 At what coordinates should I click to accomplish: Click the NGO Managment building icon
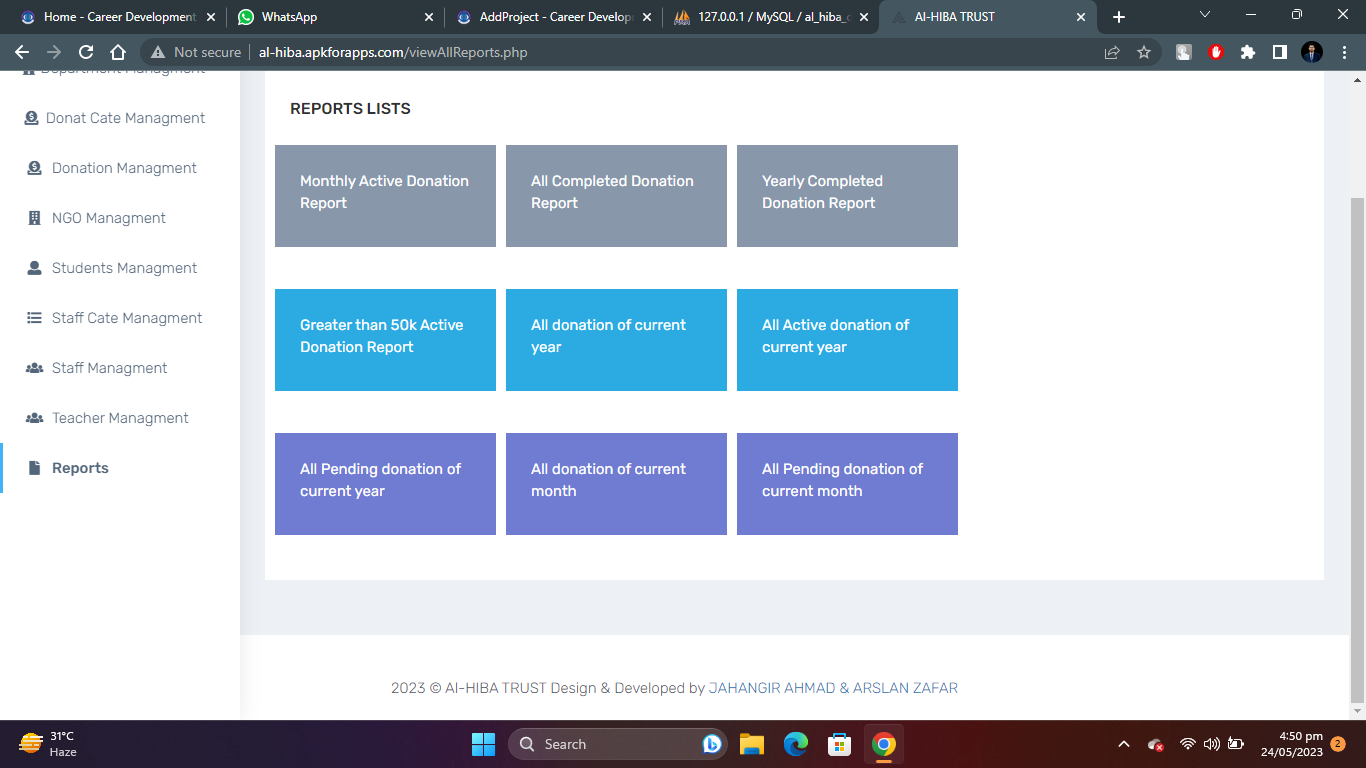[x=34, y=218]
